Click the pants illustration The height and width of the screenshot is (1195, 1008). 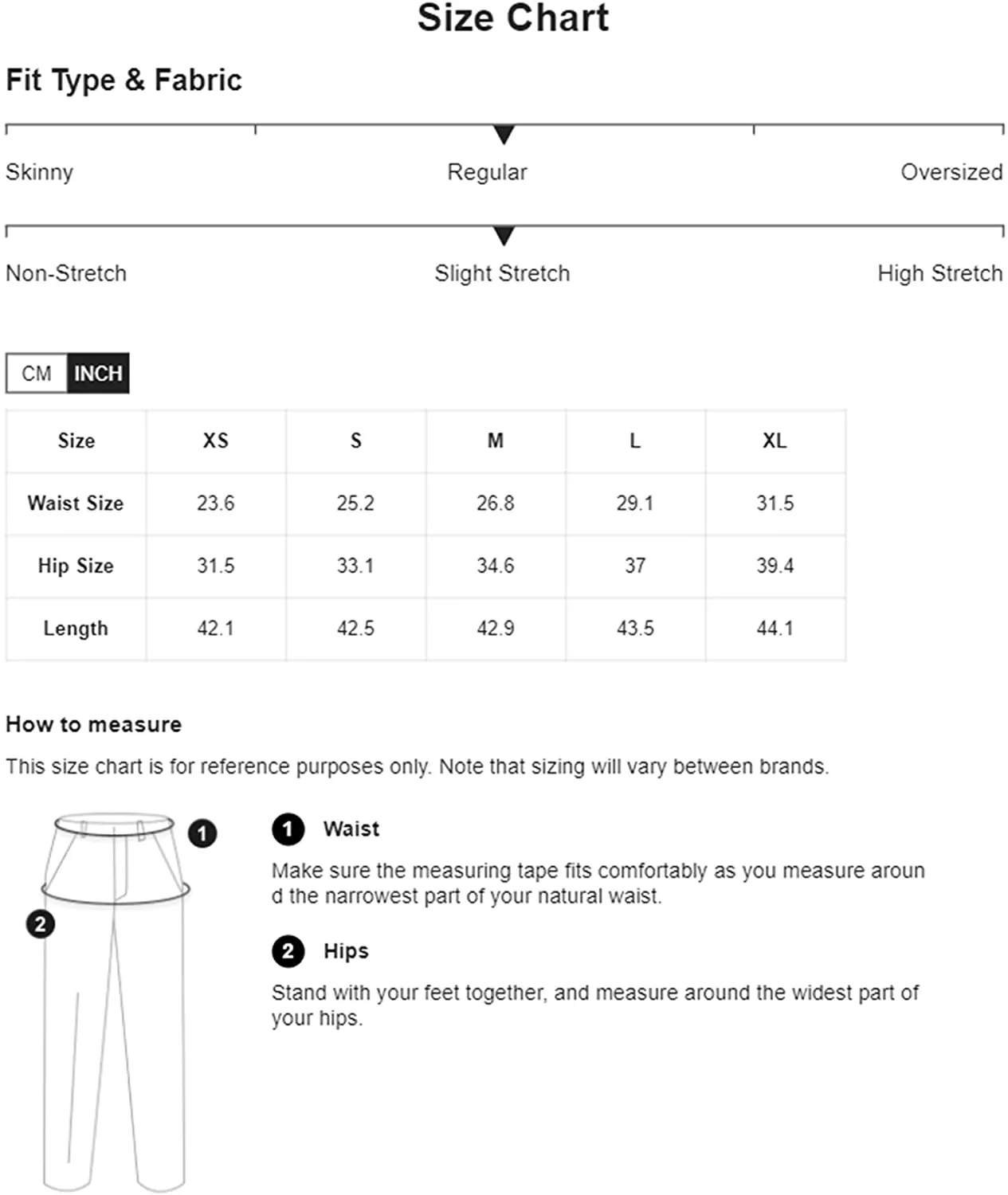(116, 1001)
